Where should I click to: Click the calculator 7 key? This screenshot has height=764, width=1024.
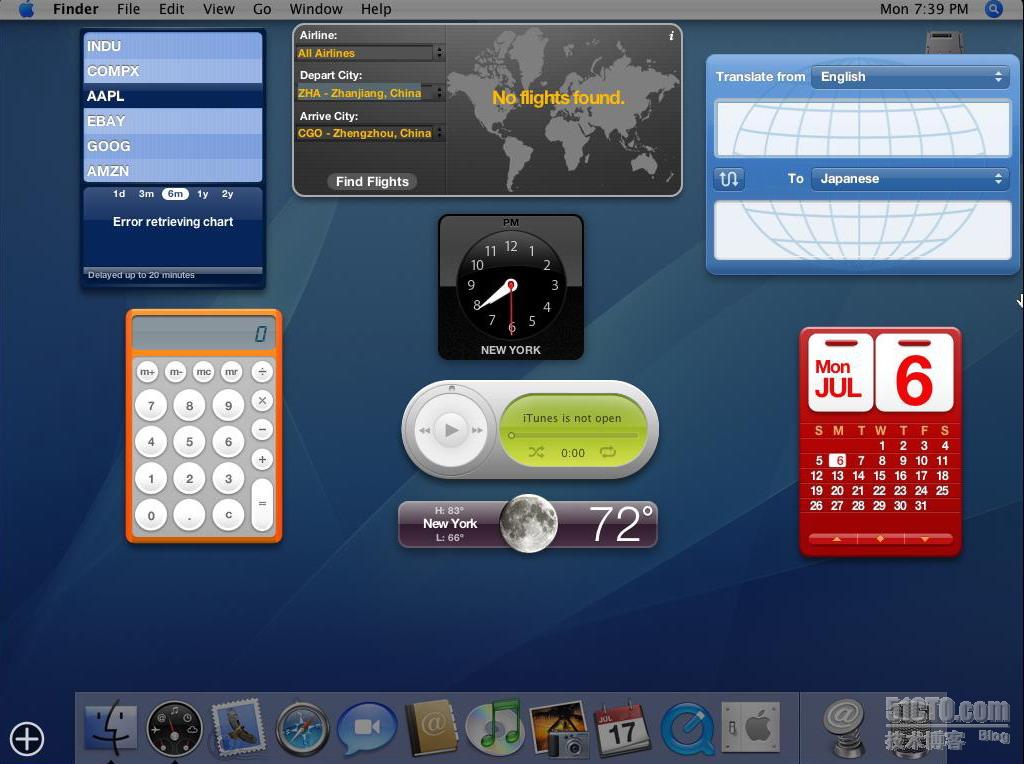click(x=151, y=406)
